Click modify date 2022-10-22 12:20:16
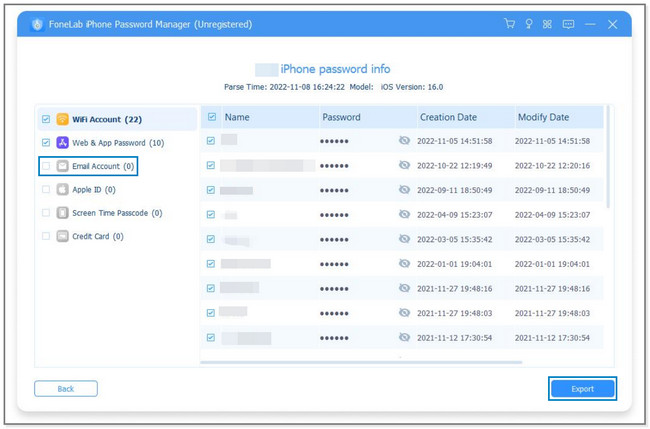This screenshot has width=650, height=429. tap(552, 165)
